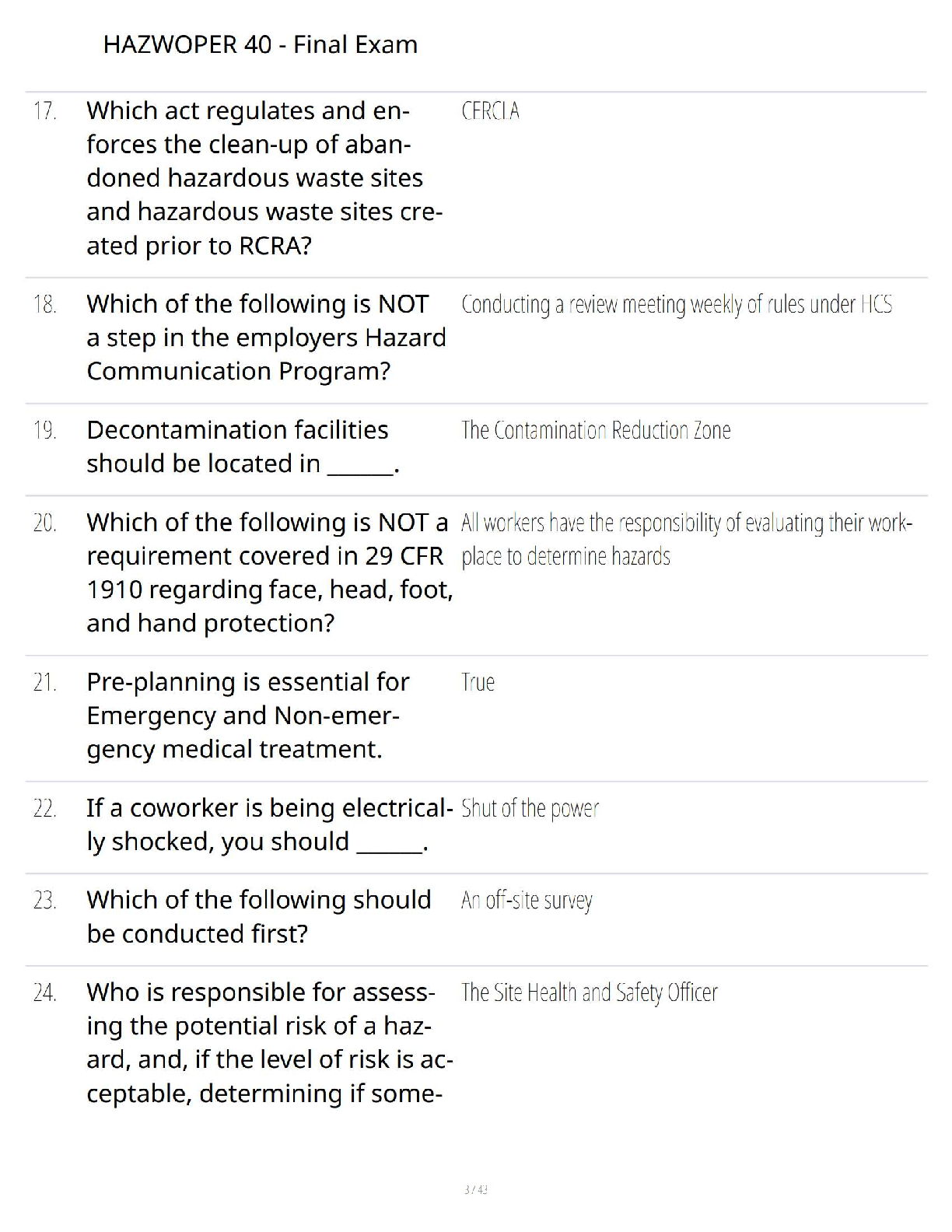The width and height of the screenshot is (952, 1232).
Task: Click the 3 / 43 page number footer
Action: [x=475, y=1189]
